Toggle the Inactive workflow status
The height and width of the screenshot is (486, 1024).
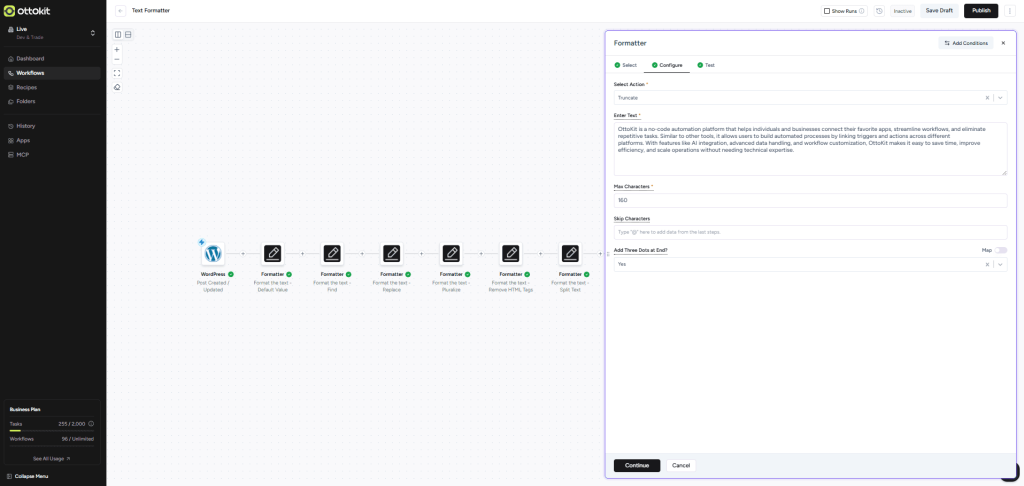coord(902,11)
